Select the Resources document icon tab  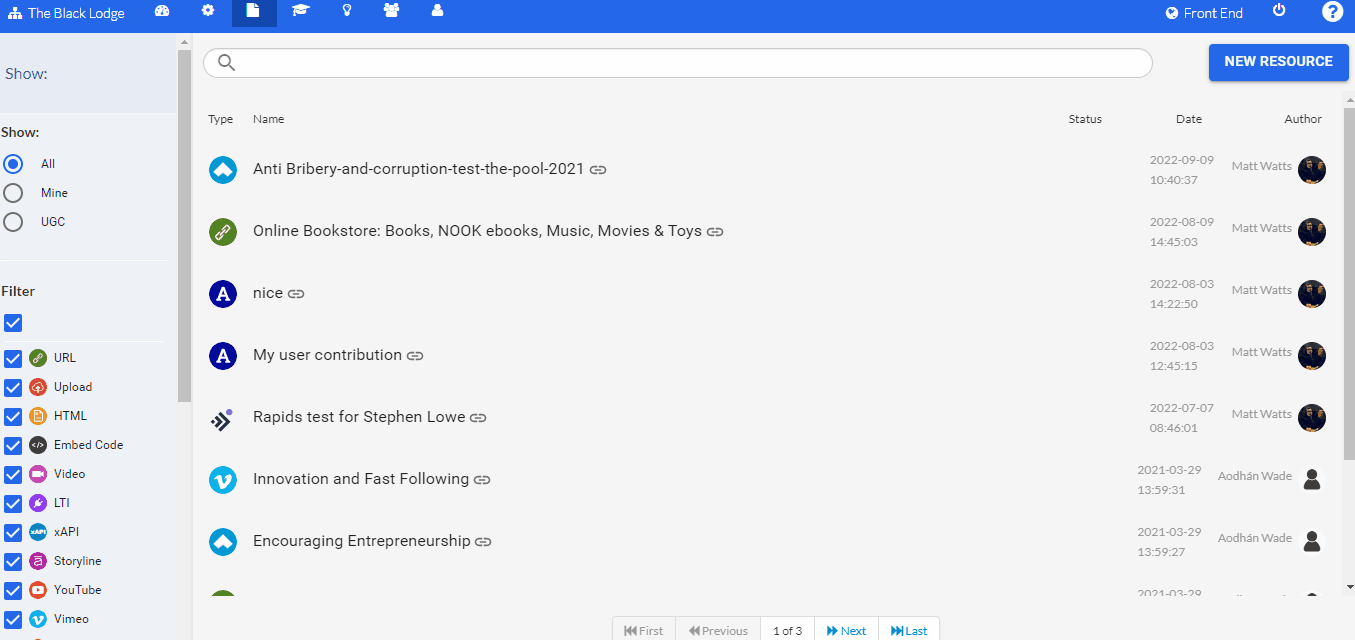(x=253, y=12)
